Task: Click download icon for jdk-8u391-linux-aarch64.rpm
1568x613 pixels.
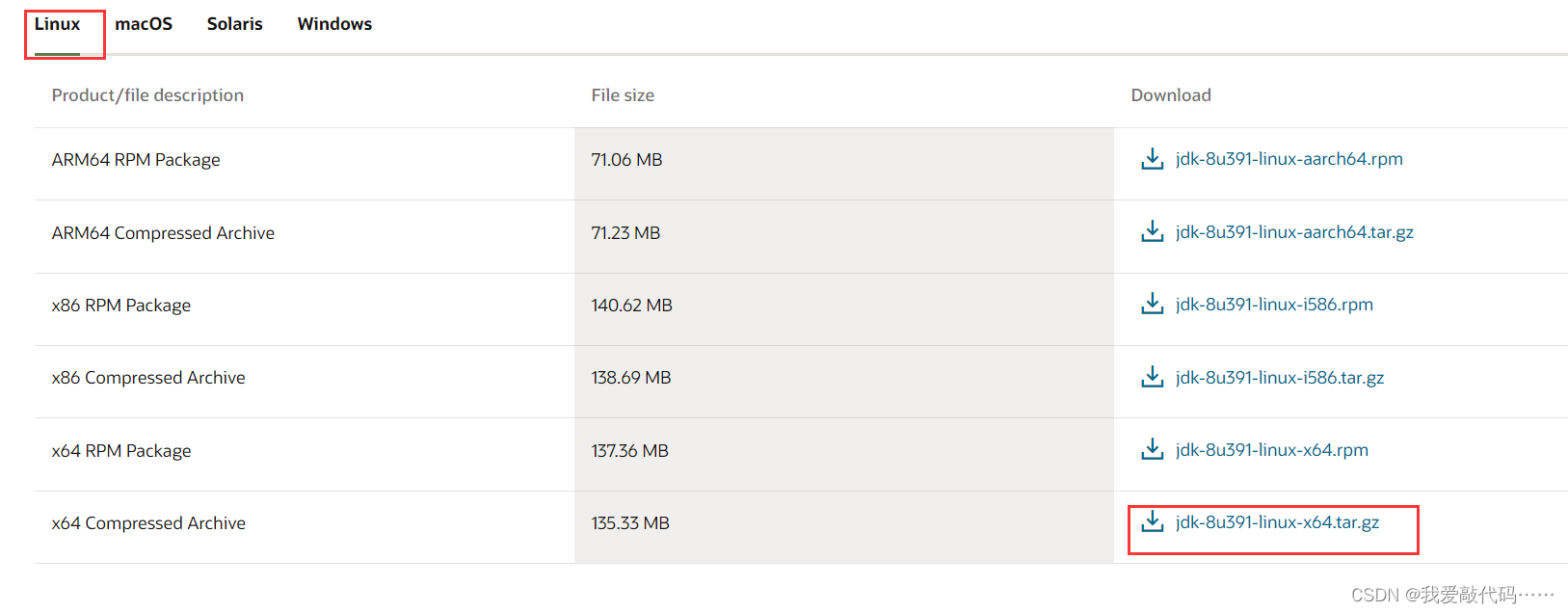Action: [x=1152, y=159]
